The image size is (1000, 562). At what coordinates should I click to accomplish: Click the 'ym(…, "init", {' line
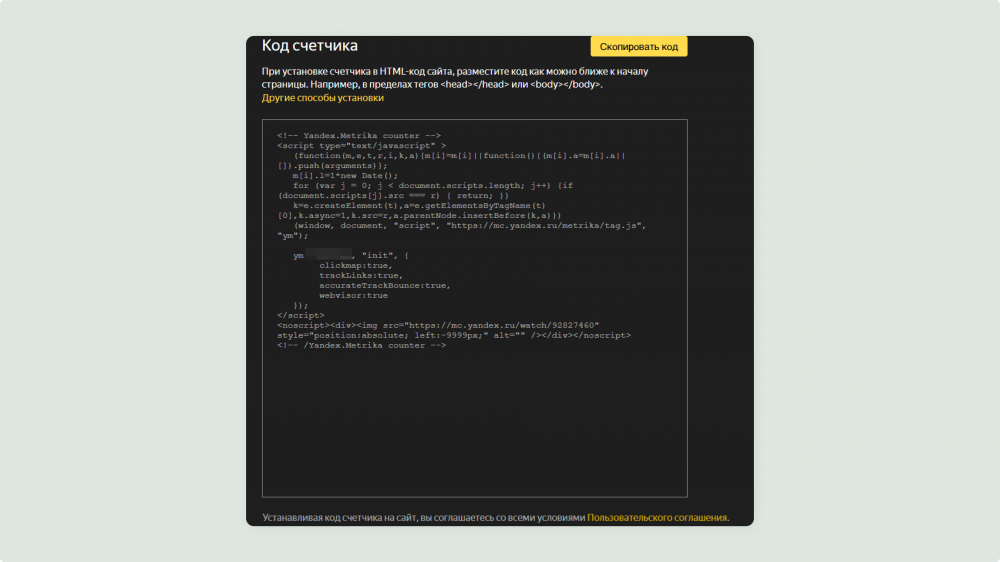[351, 255]
